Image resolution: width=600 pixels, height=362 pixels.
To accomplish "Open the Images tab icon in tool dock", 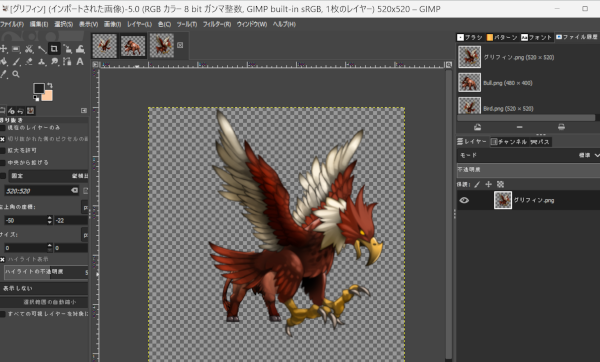I will point(31,111).
